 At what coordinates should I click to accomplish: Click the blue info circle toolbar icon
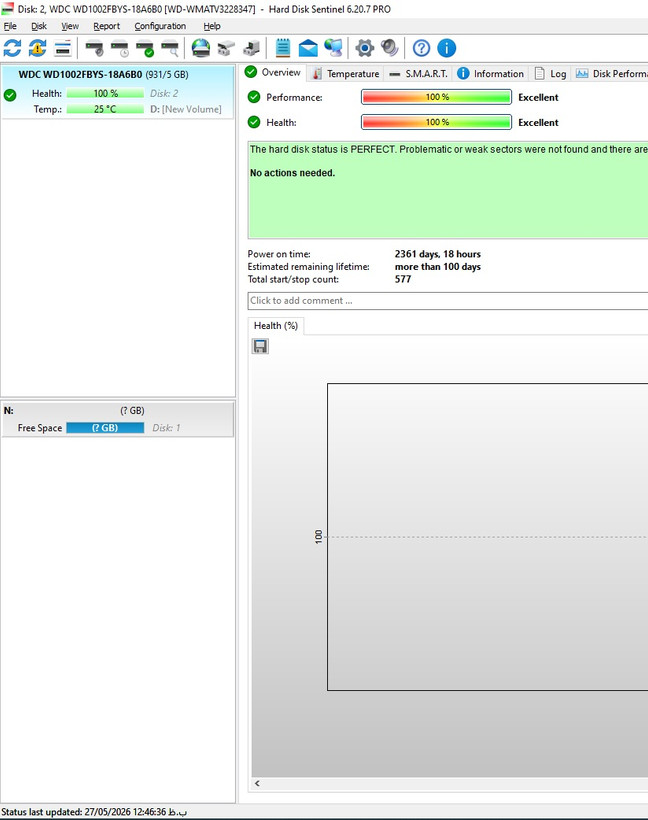click(446, 48)
